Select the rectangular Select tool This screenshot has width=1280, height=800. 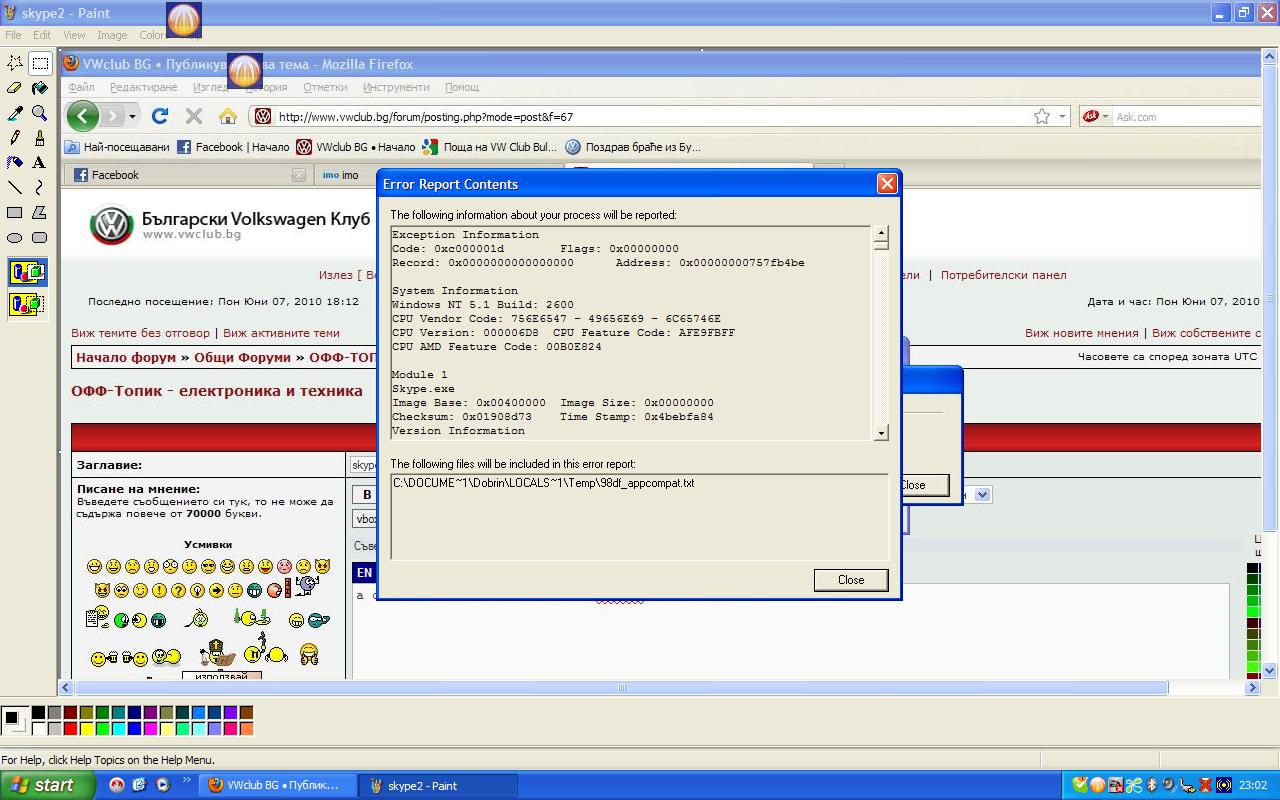pyautogui.click(x=39, y=63)
